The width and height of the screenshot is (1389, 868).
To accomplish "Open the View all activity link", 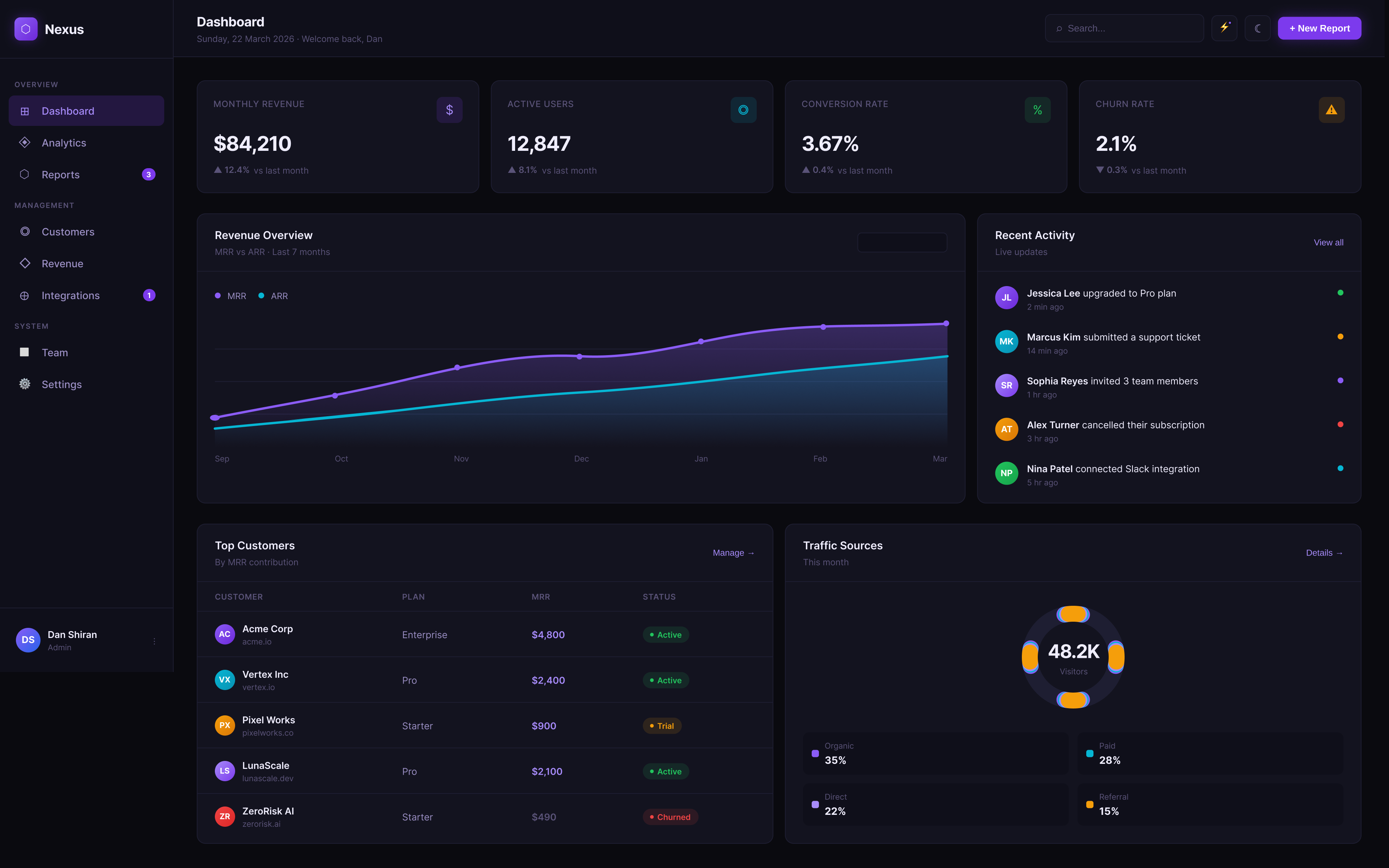I will pos(1328,242).
